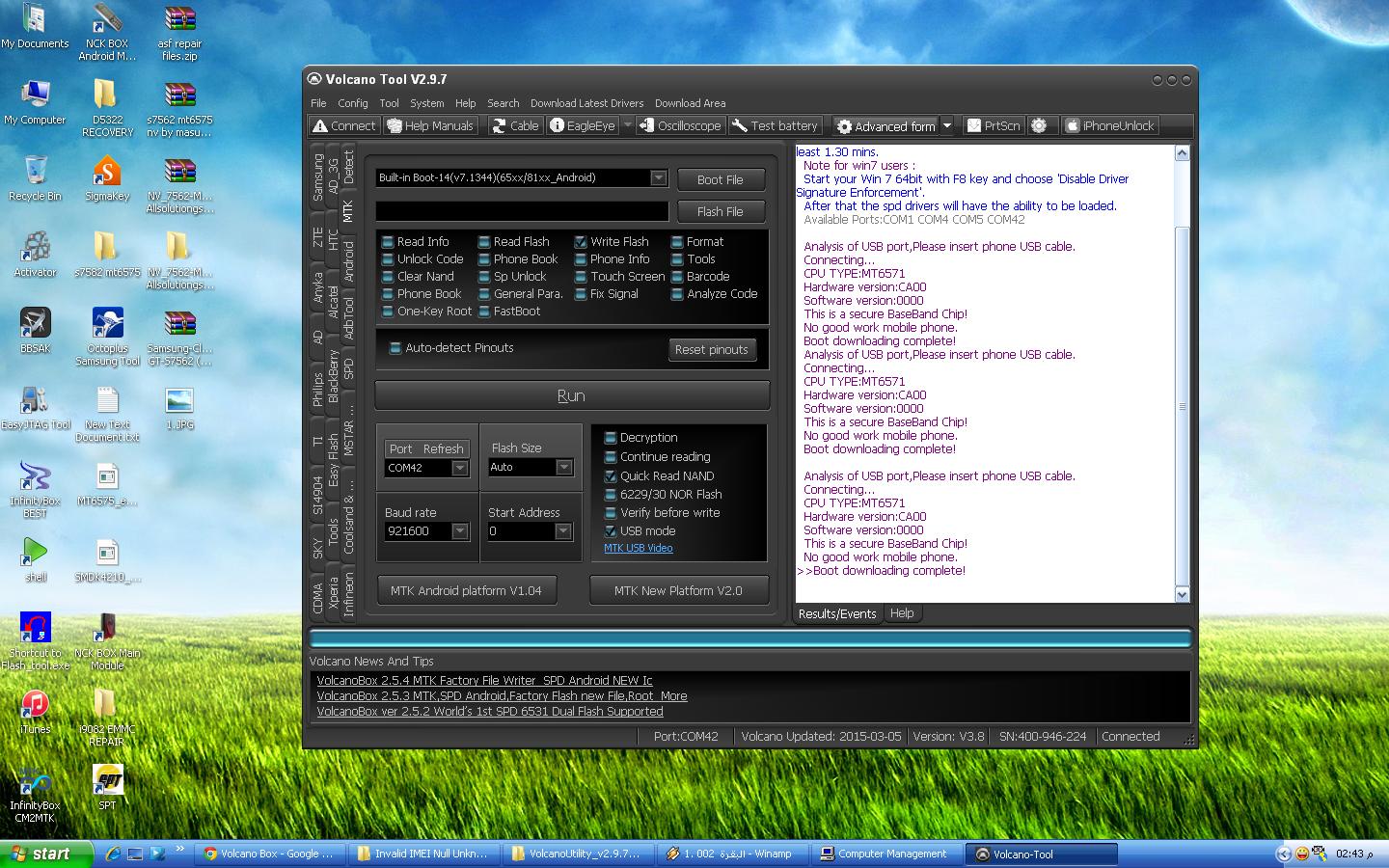Open the COM42 port dropdown

click(x=460, y=469)
